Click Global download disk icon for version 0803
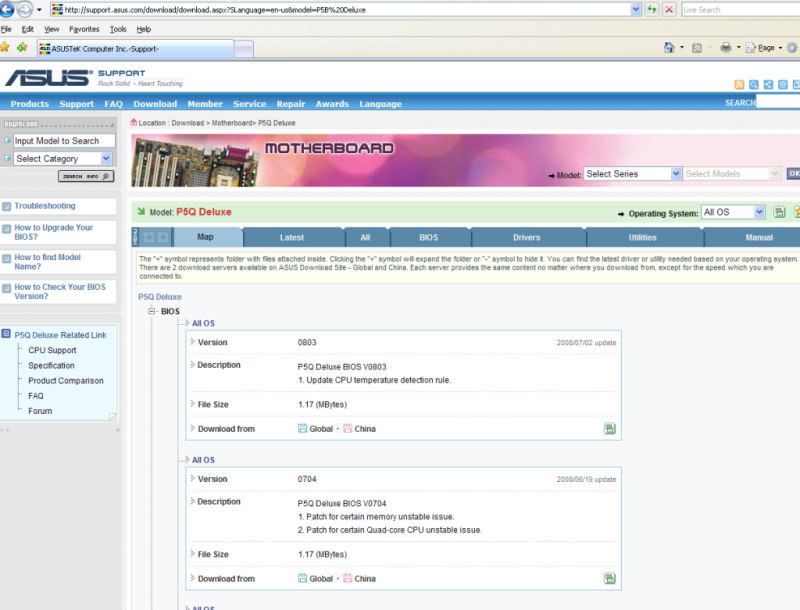 (x=303, y=429)
